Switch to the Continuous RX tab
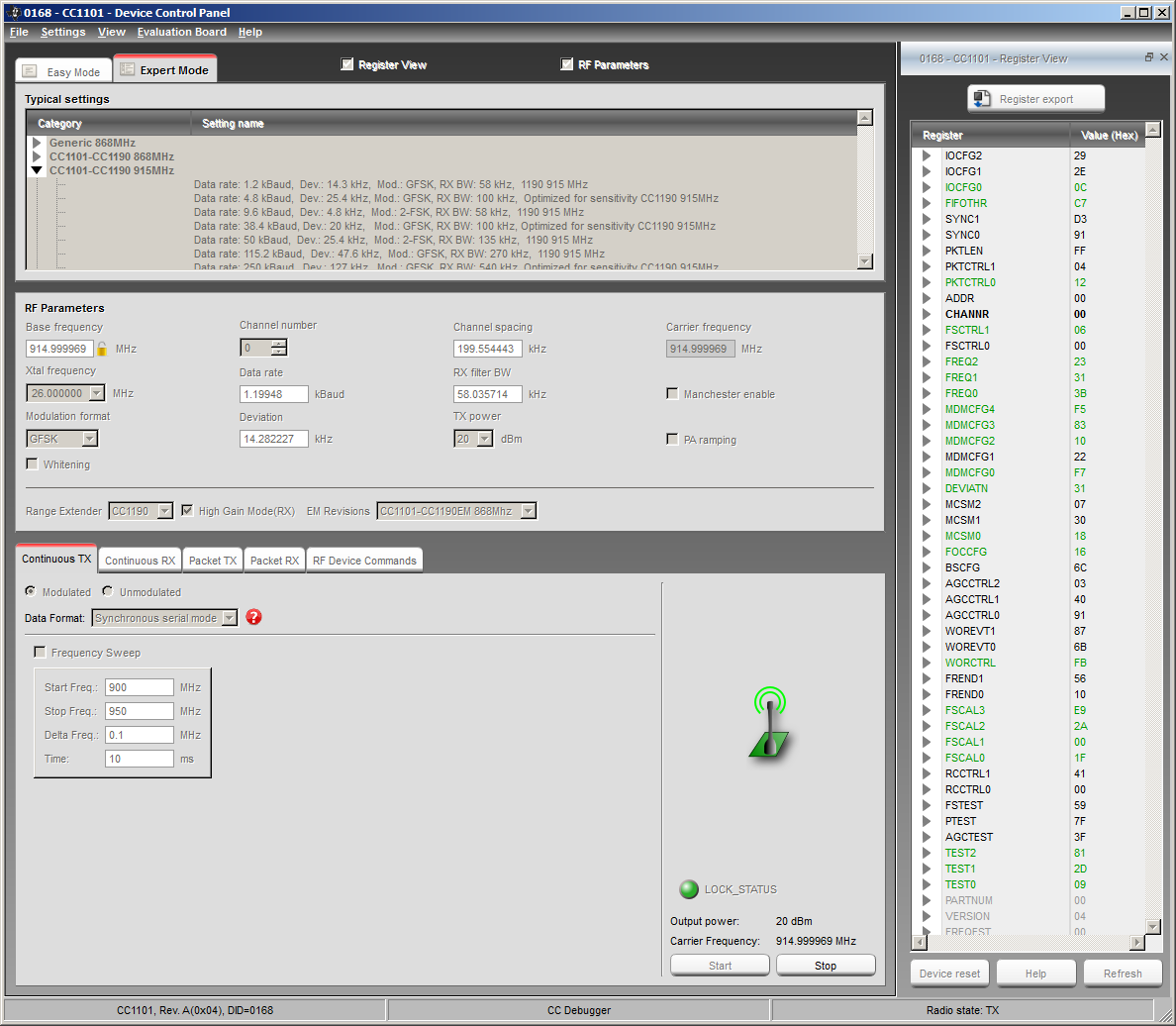Viewport: 1176px width, 1026px height. 140,560
